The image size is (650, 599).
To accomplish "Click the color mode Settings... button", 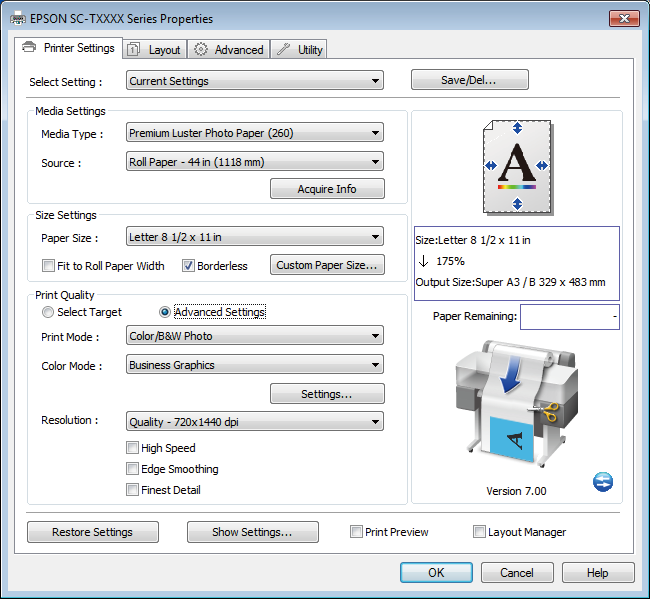I will coord(327,393).
